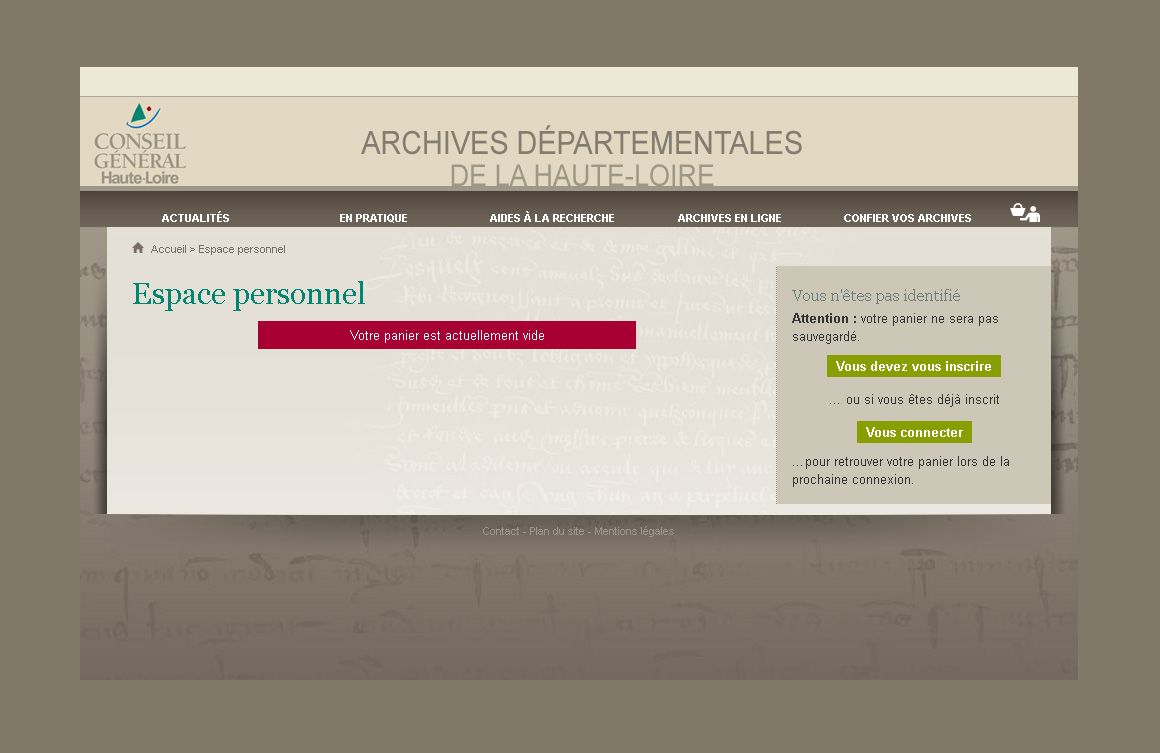Open Confier vos archives menu
The height and width of the screenshot is (753, 1160).
coord(907,218)
